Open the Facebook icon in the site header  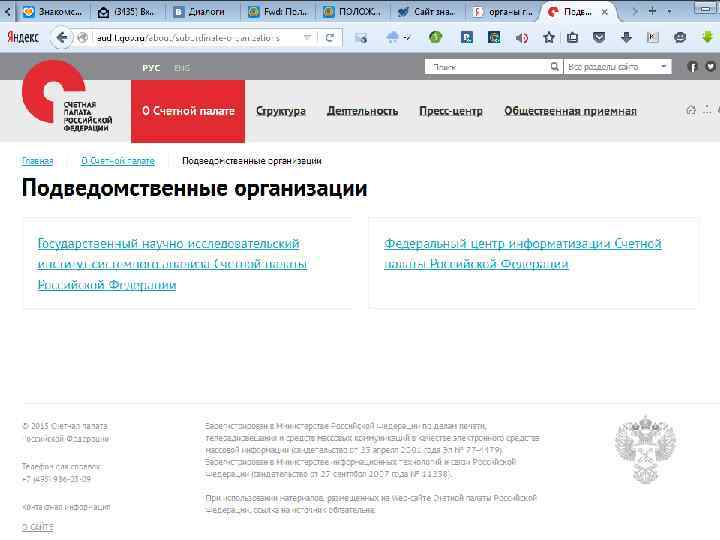692,67
